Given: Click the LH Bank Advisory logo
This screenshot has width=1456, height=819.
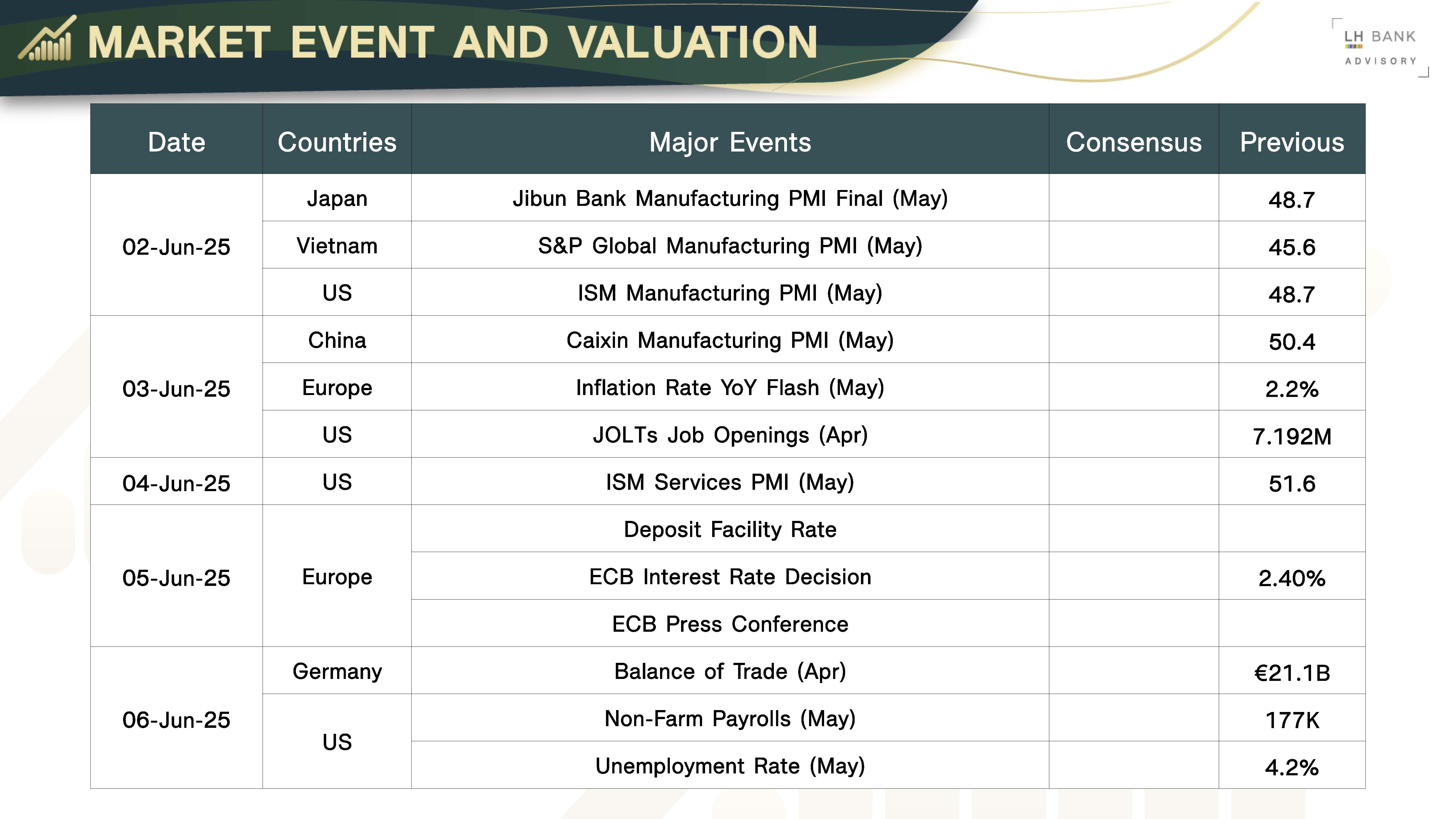Looking at the screenshot, I should 1380,48.
